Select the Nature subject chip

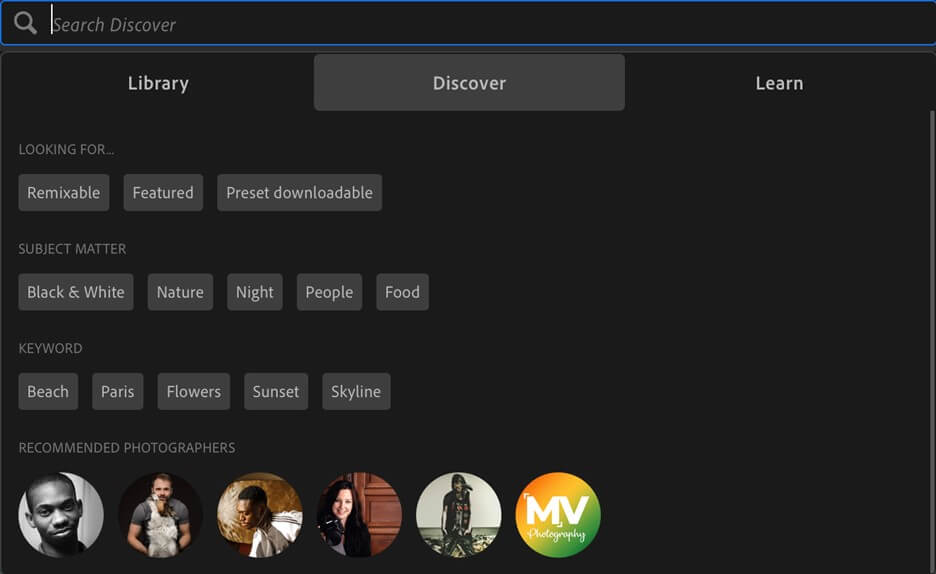[180, 292]
